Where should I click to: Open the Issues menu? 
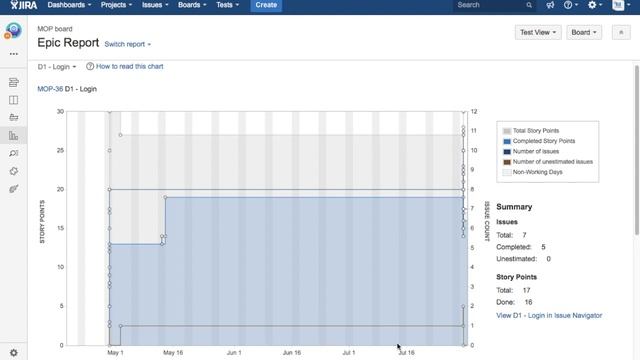[155, 5]
